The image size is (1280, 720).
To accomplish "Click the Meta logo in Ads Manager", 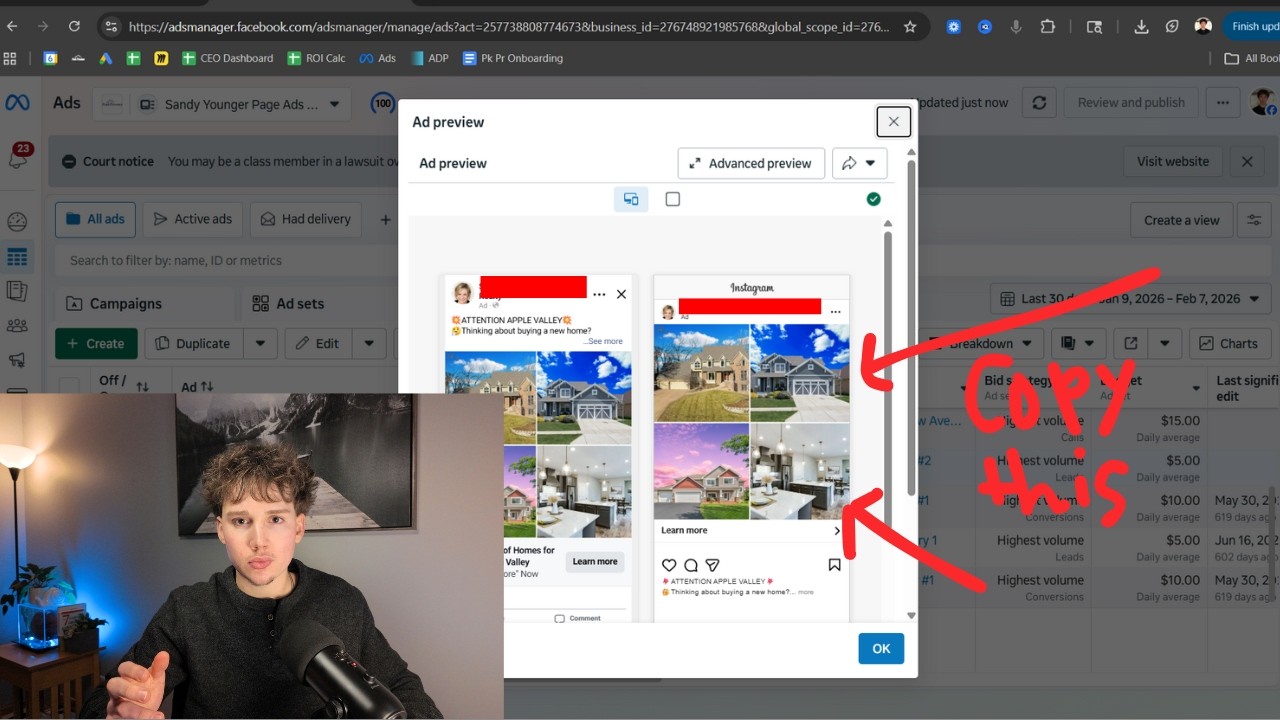I will pos(17,103).
